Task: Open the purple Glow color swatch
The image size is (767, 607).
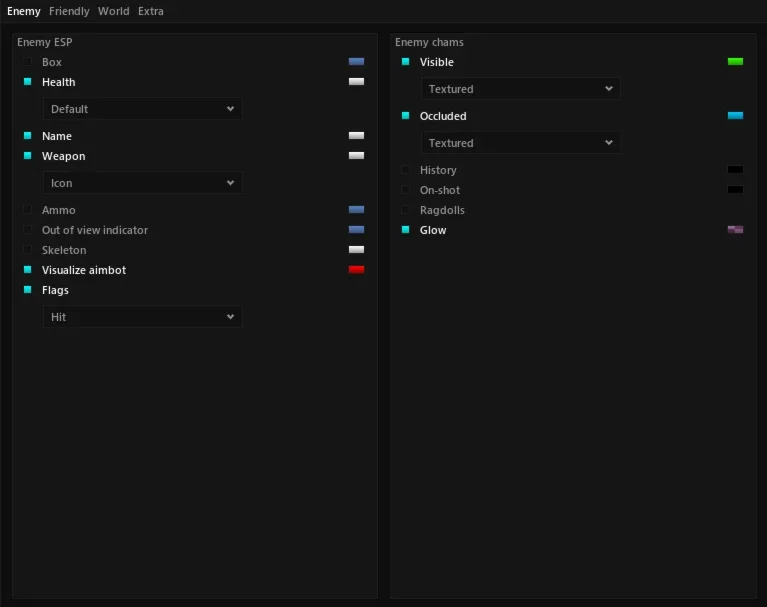Action: pyautogui.click(x=735, y=229)
